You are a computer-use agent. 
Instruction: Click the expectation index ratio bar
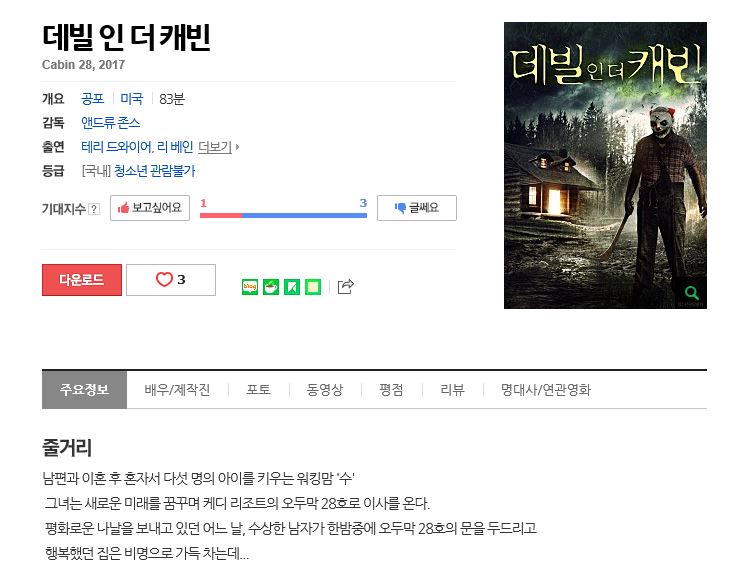click(x=283, y=215)
